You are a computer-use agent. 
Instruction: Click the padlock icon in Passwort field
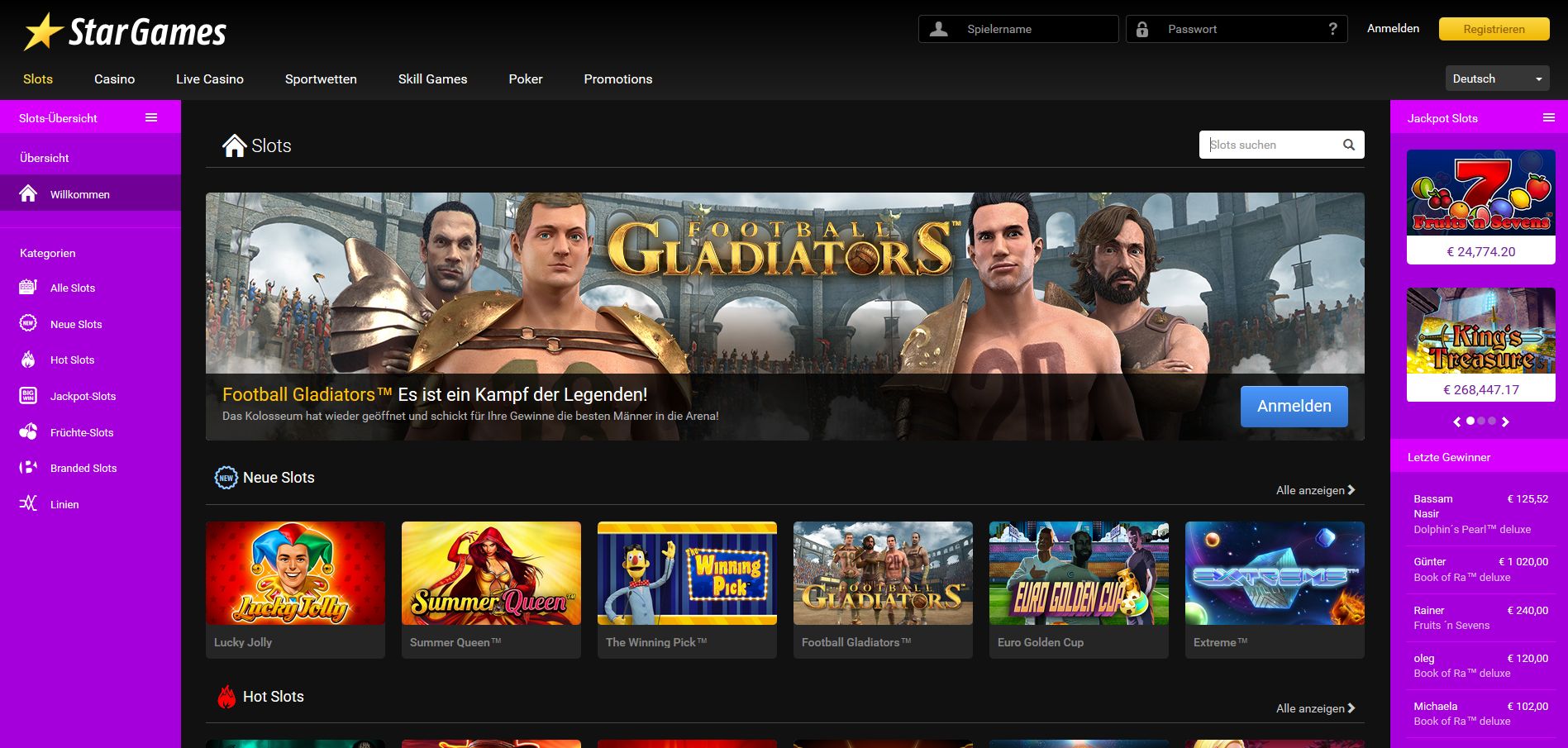coord(1142,29)
